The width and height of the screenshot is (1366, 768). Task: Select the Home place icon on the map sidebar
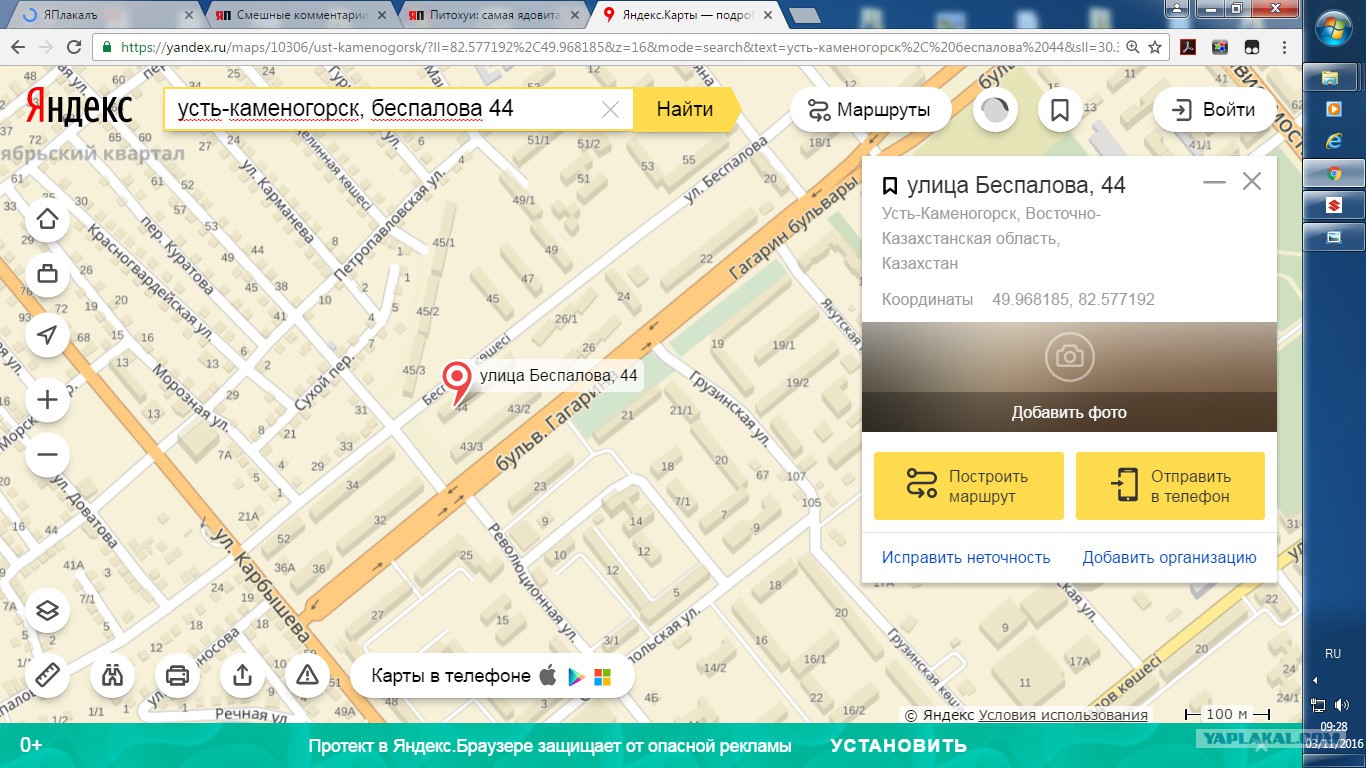coord(47,220)
